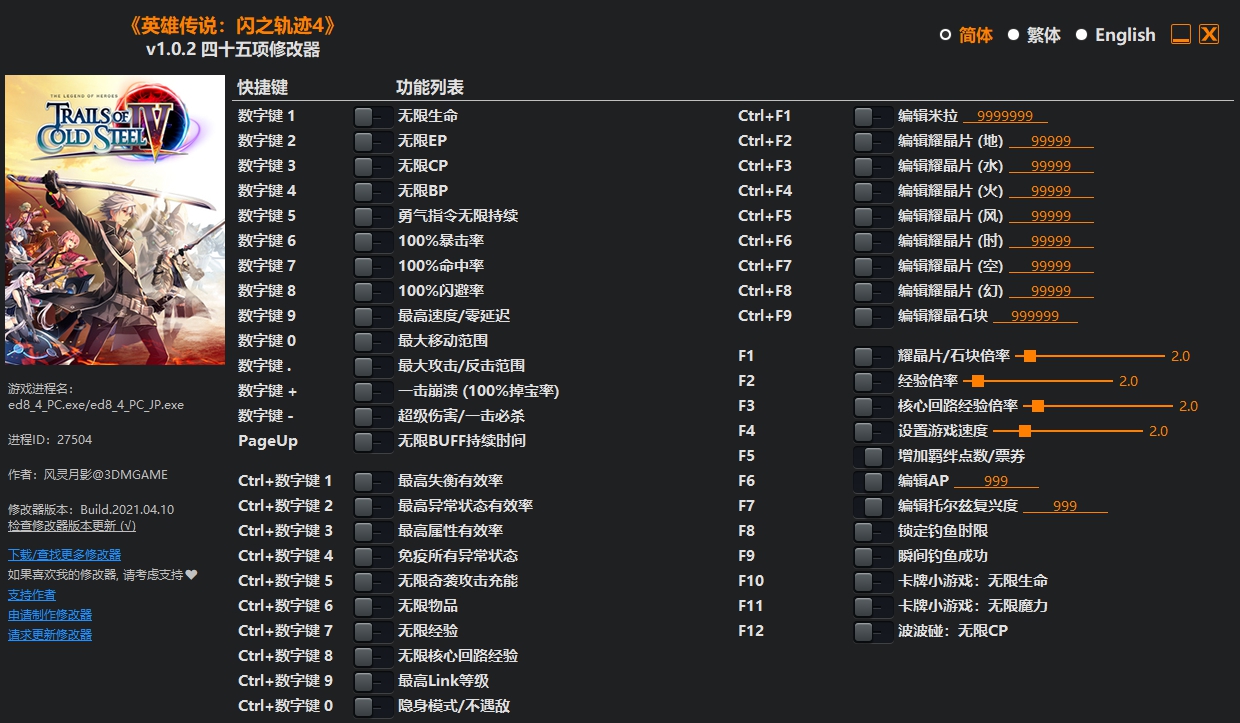Screen dimensions: 1240x723
Task: Toggle 无限经验 switch
Action: coord(373,631)
